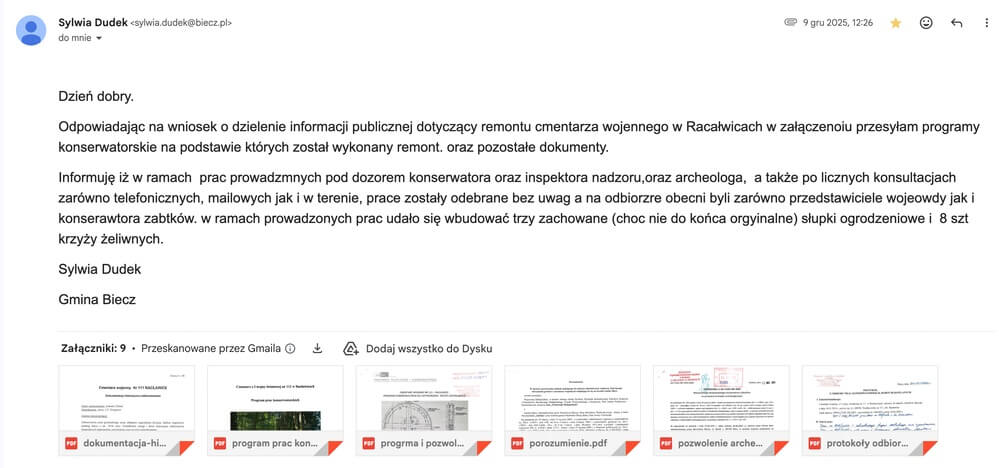Click the paperclip attachment indicator
This screenshot has height=468, width=999.
pyautogui.click(x=790, y=22)
